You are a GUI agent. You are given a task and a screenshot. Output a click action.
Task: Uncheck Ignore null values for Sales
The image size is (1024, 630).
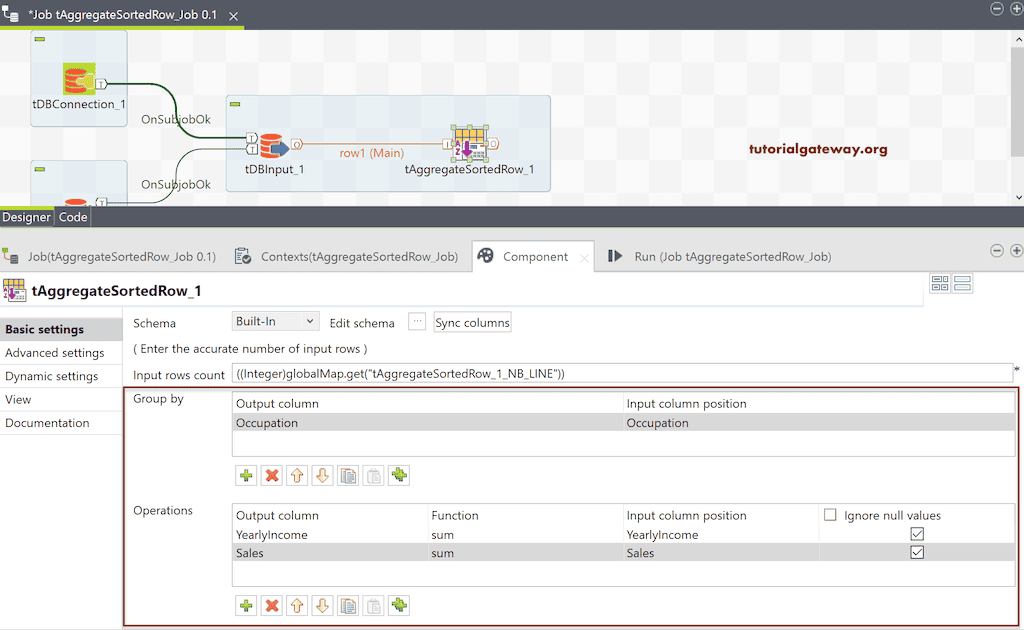point(917,552)
